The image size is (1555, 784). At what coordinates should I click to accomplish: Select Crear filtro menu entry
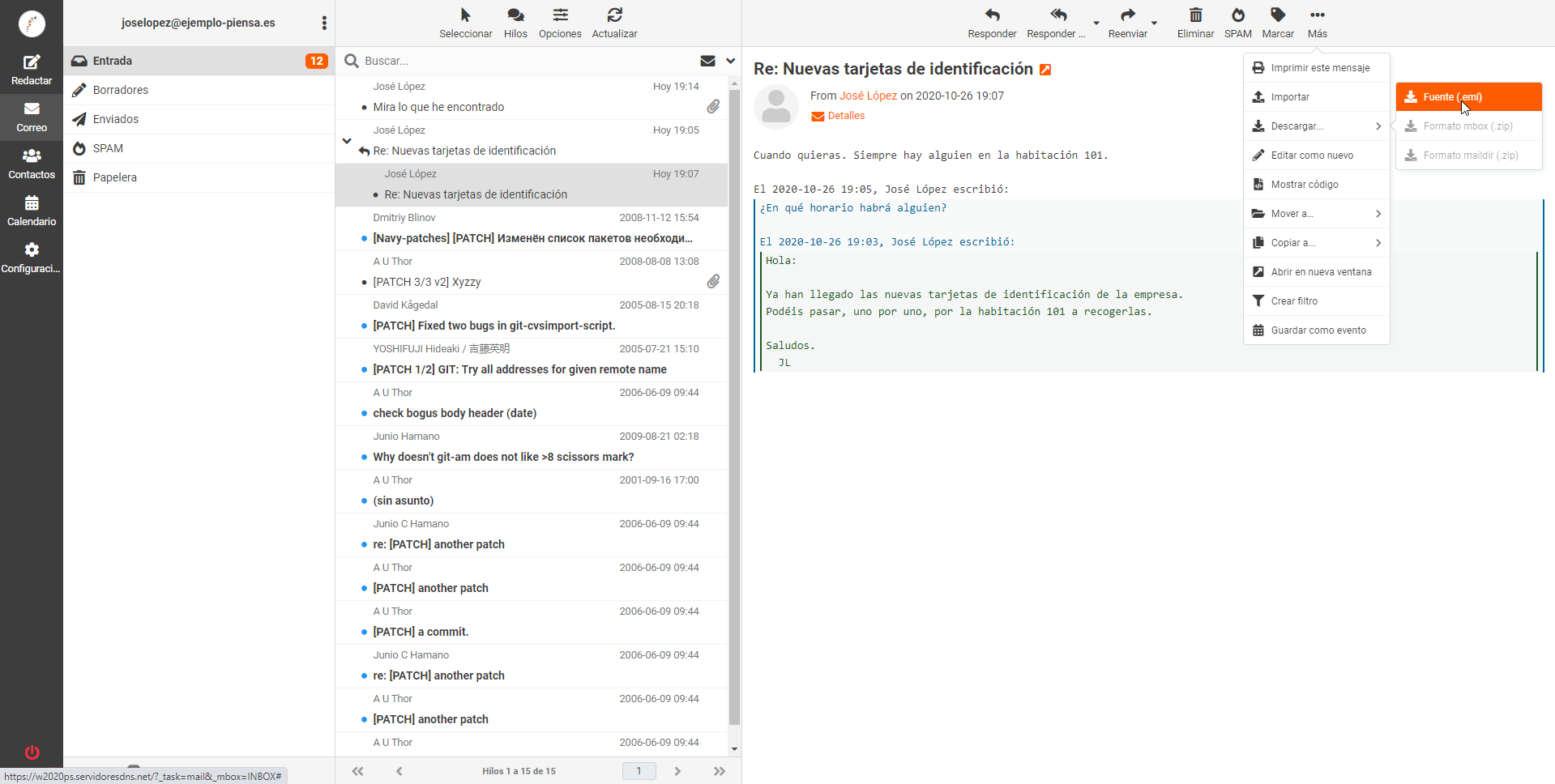coord(1294,301)
